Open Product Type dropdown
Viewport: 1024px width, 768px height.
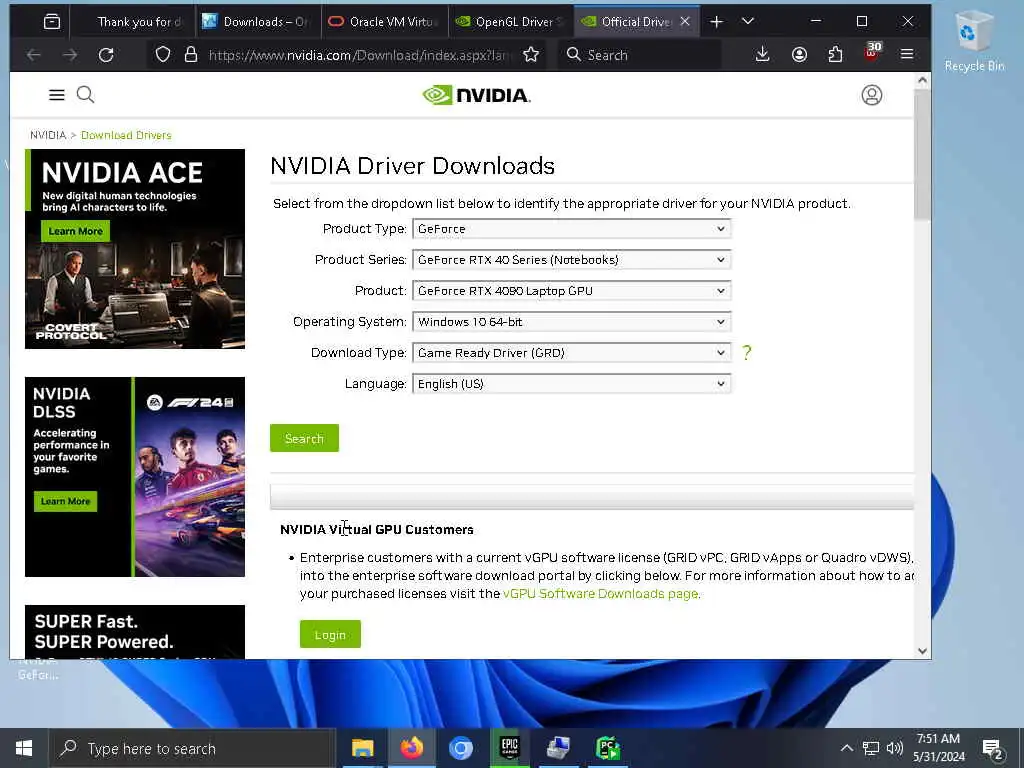571,229
